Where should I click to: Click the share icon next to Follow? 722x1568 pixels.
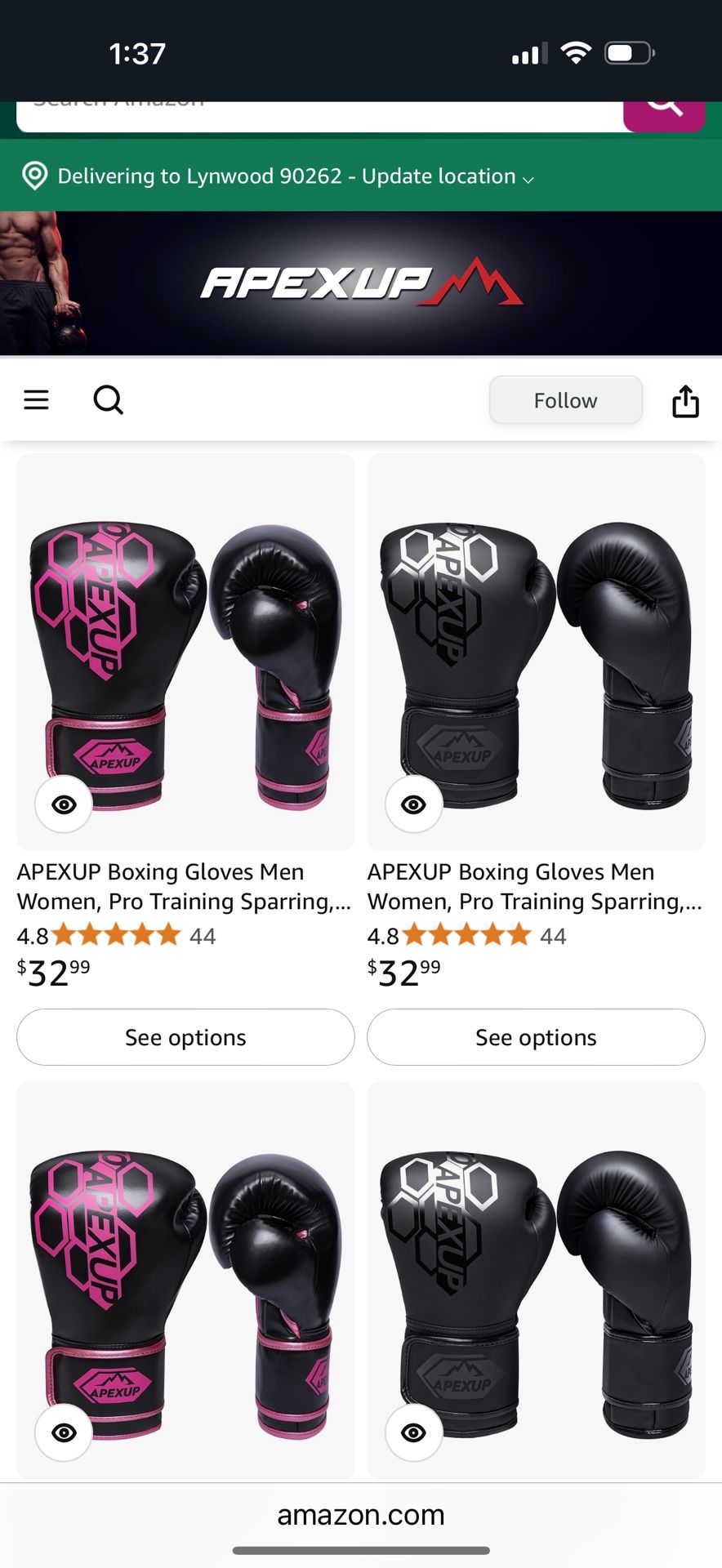[x=686, y=400]
